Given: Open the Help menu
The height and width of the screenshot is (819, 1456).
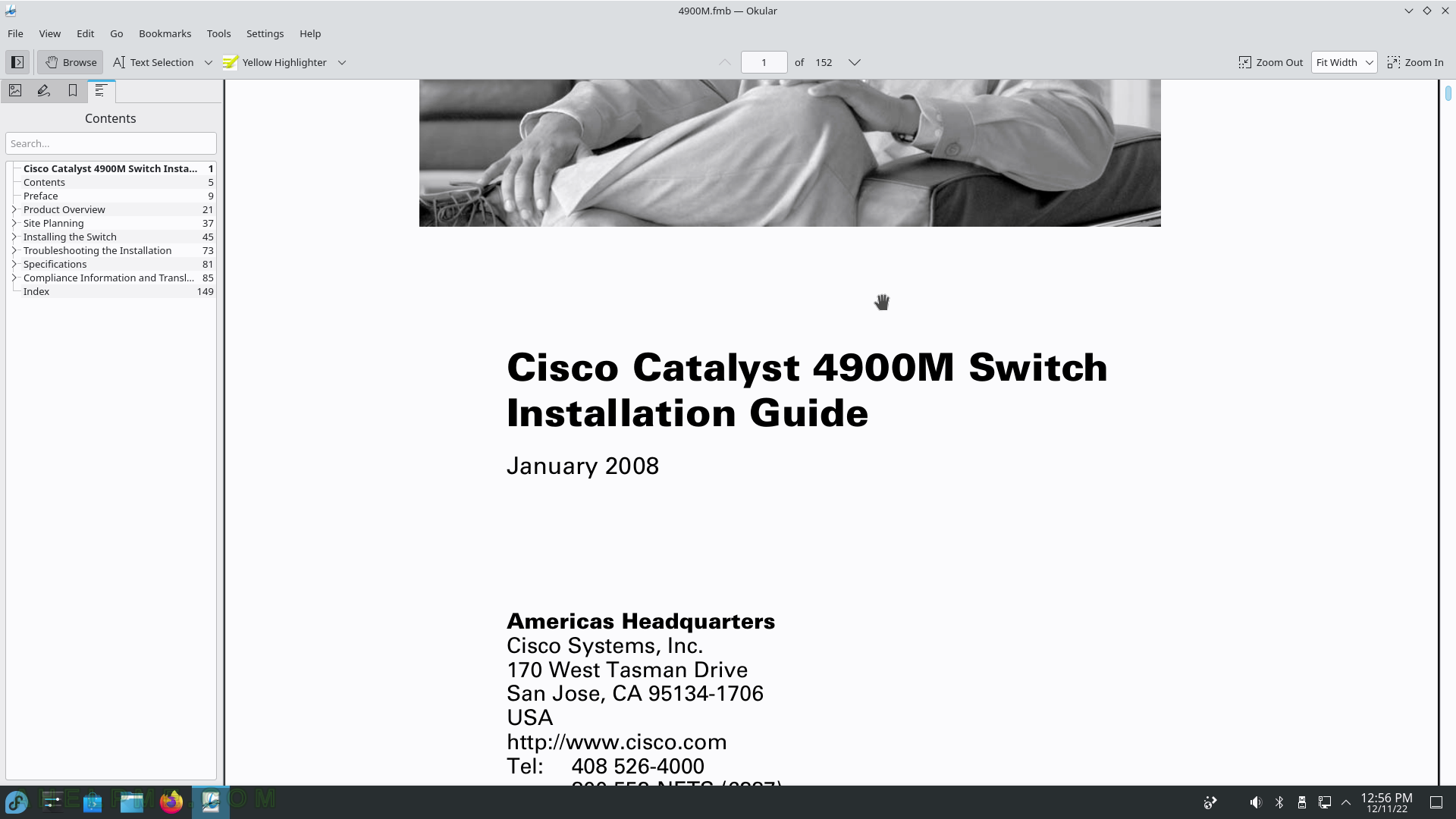Looking at the screenshot, I should (310, 33).
